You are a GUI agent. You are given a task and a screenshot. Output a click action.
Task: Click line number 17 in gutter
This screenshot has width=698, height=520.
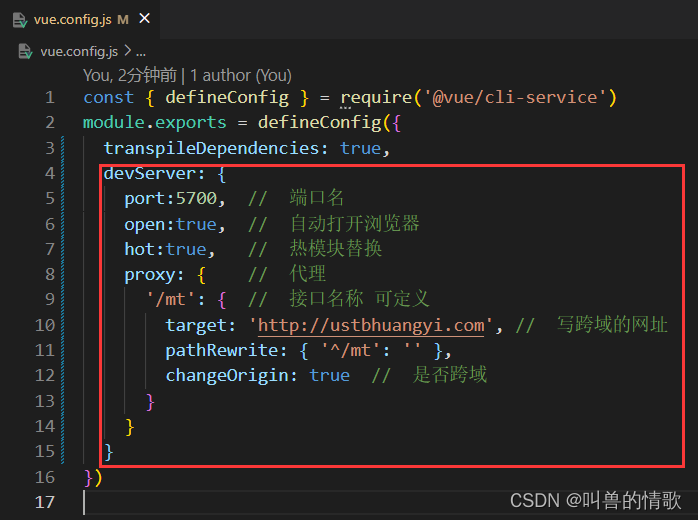(45, 502)
